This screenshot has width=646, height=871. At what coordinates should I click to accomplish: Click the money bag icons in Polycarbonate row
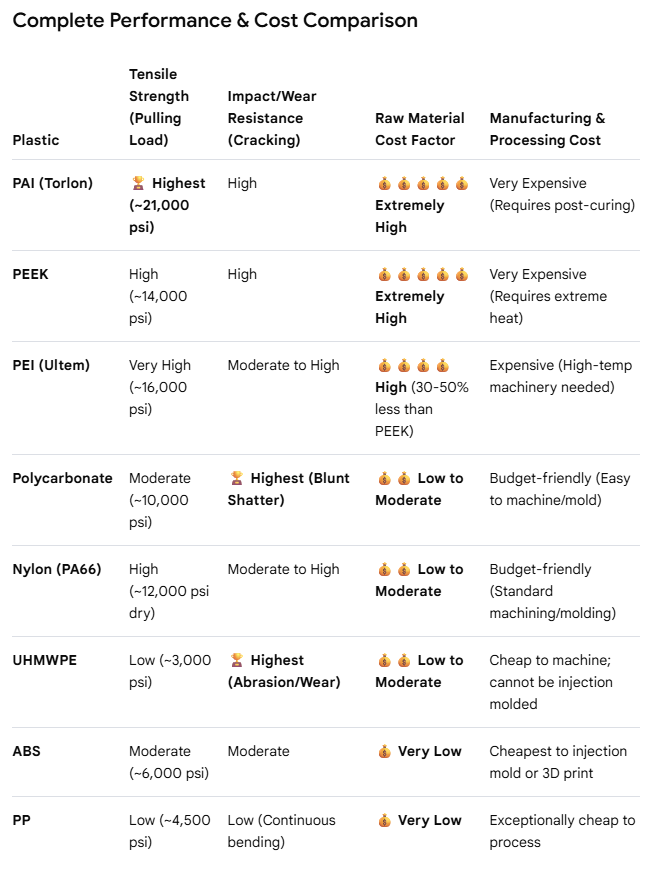pyautogui.click(x=394, y=478)
